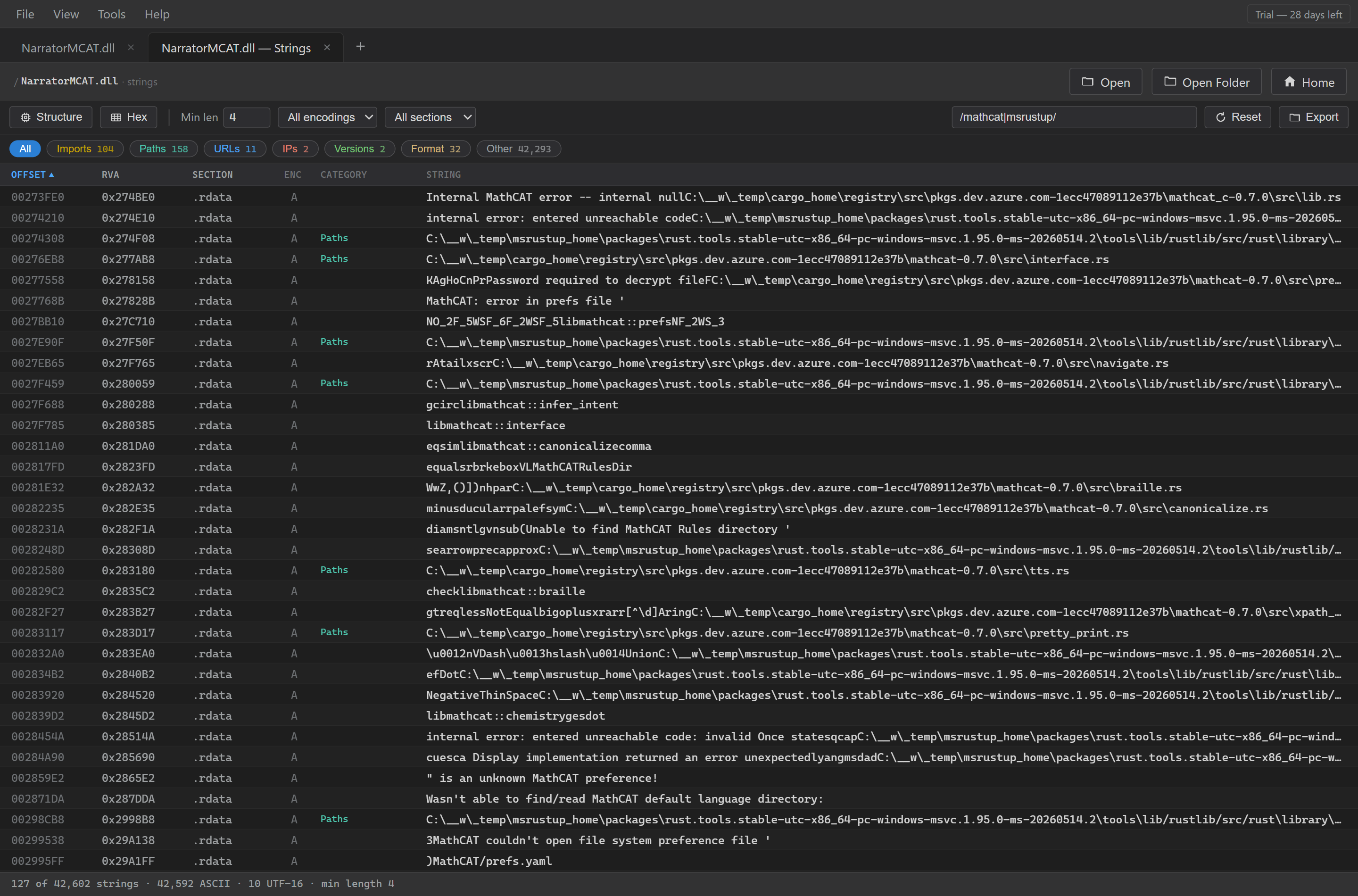Click the 'gcirclibmathcat::infer_intent' string

coord(522,405)
